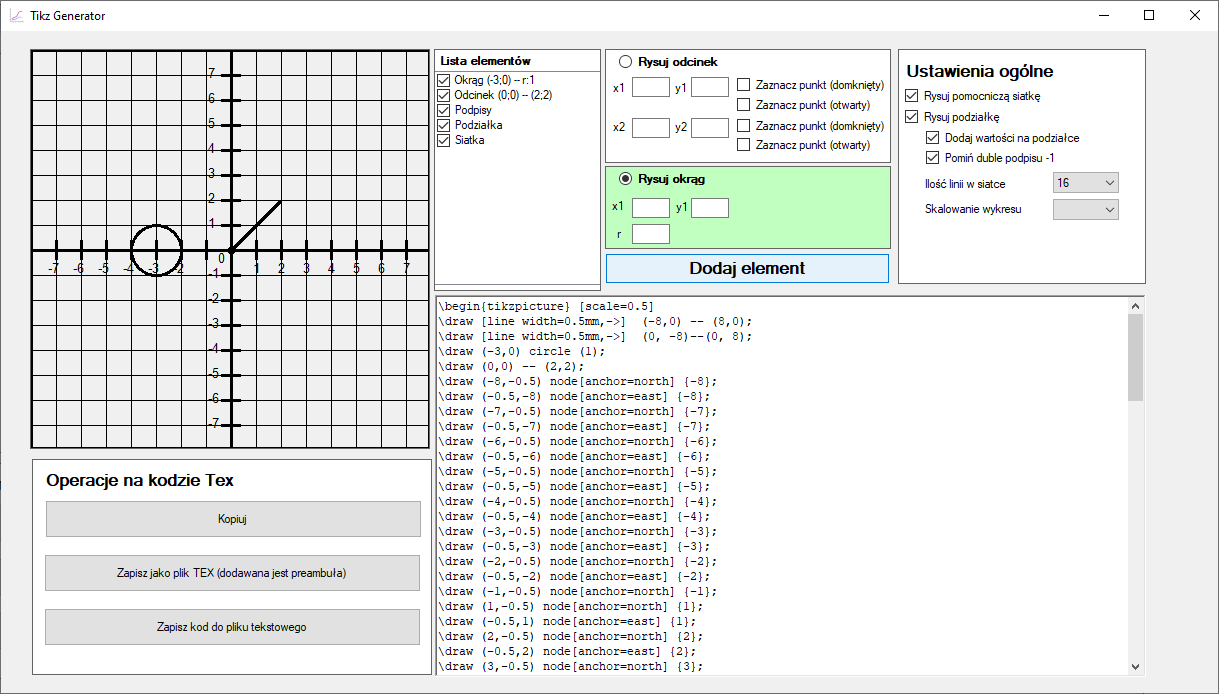Click the radius r input field
Screen dimensions: 1219x694
click(650, 234)
